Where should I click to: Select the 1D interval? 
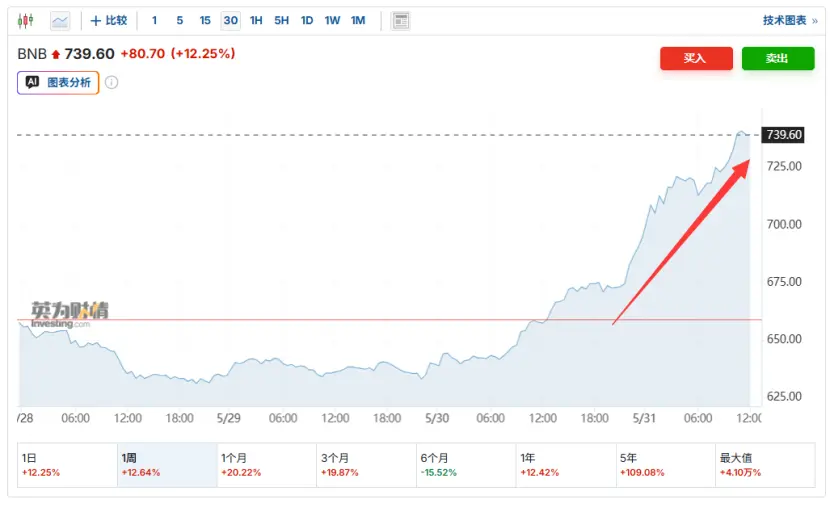[307, 21]
